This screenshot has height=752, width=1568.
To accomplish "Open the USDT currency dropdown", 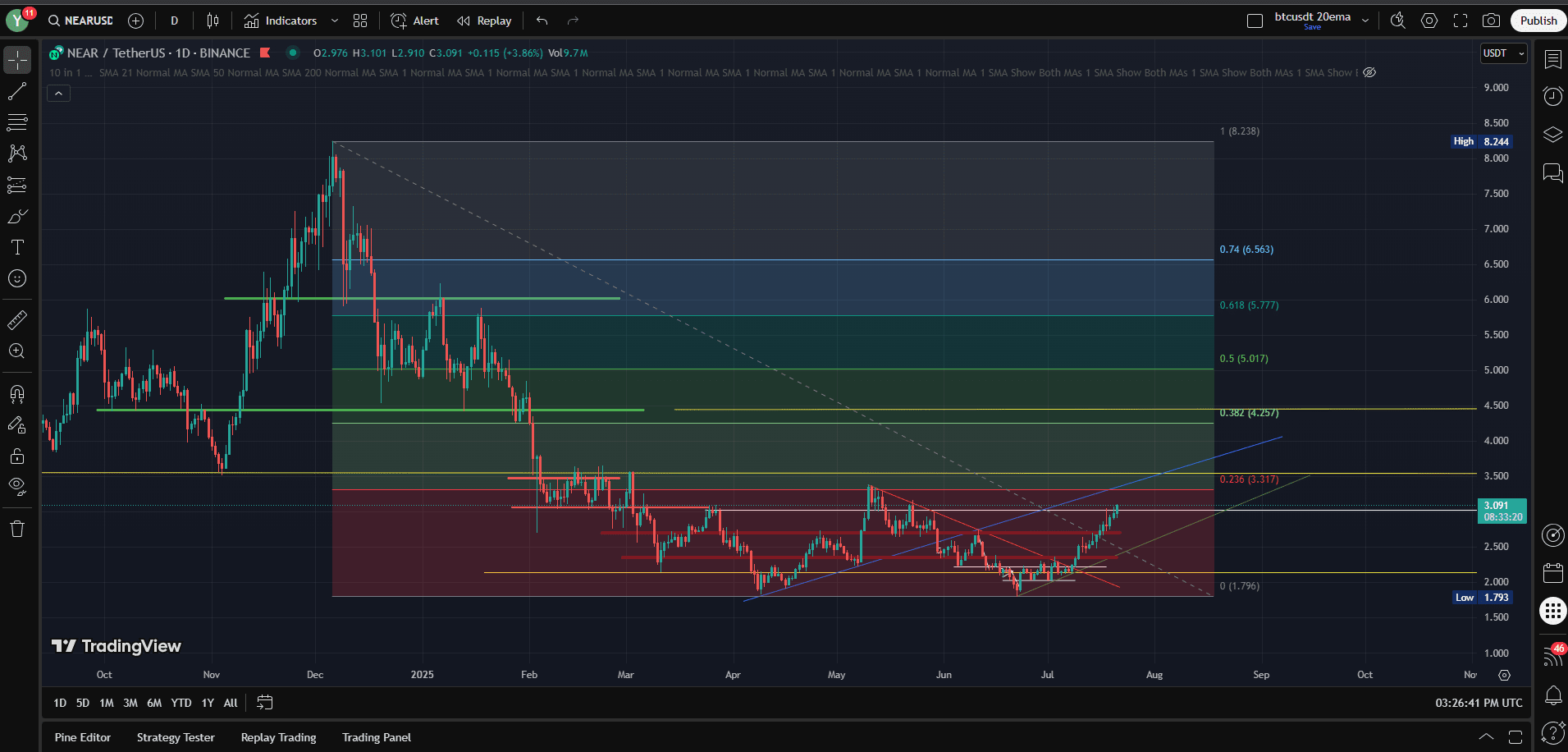I will tap(1503, 53).
